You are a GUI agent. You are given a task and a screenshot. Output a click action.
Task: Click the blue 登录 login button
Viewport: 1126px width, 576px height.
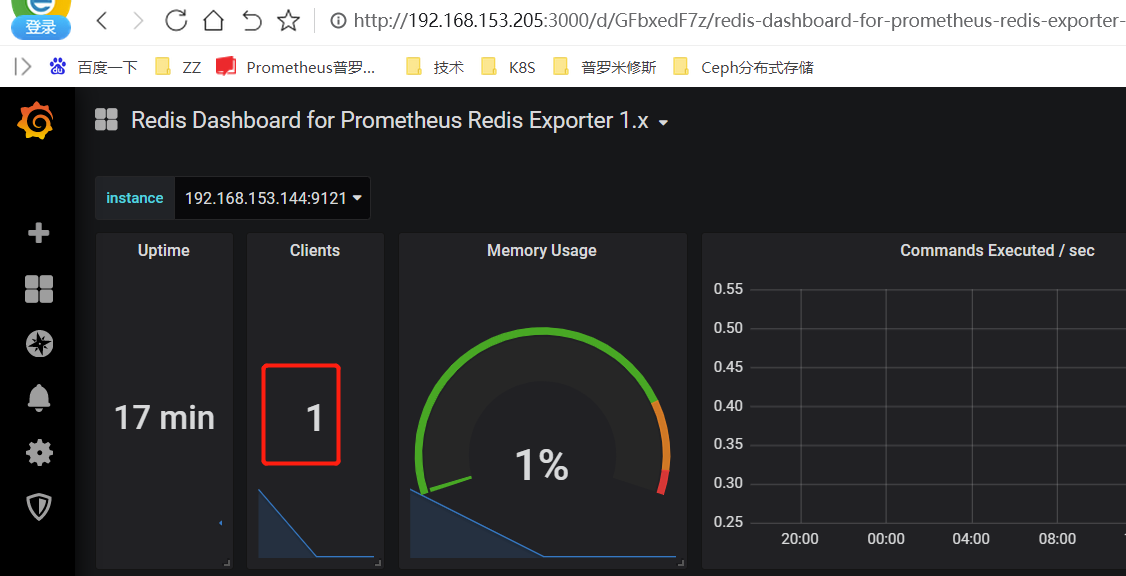(40, 27)
